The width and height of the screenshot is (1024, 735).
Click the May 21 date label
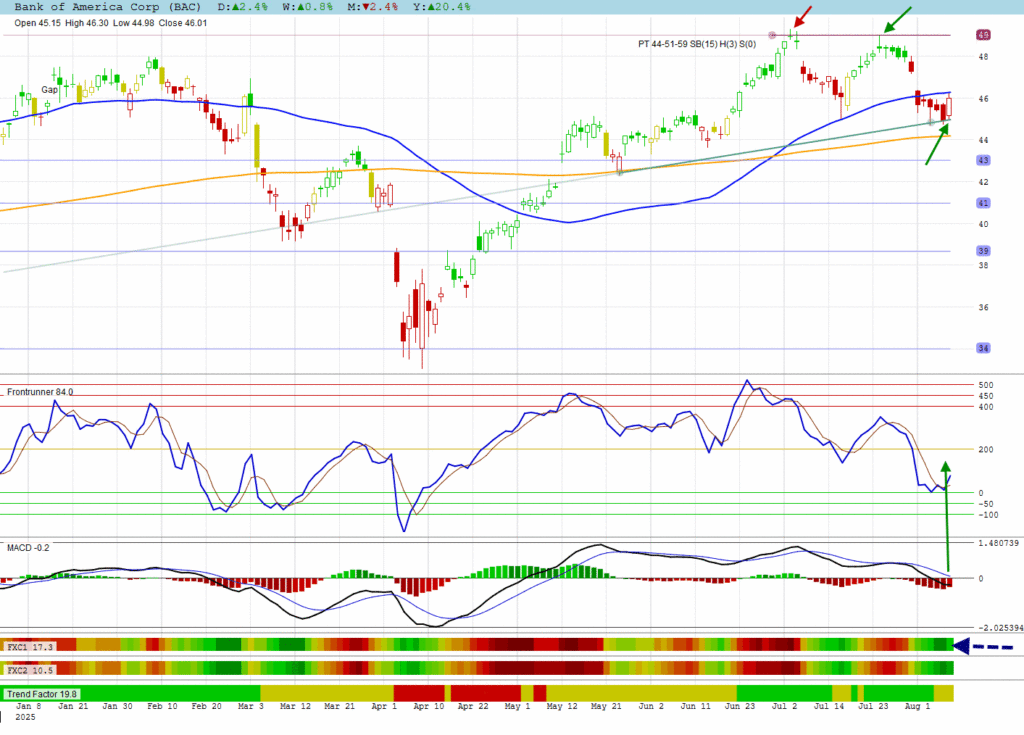tap(607, 706)
